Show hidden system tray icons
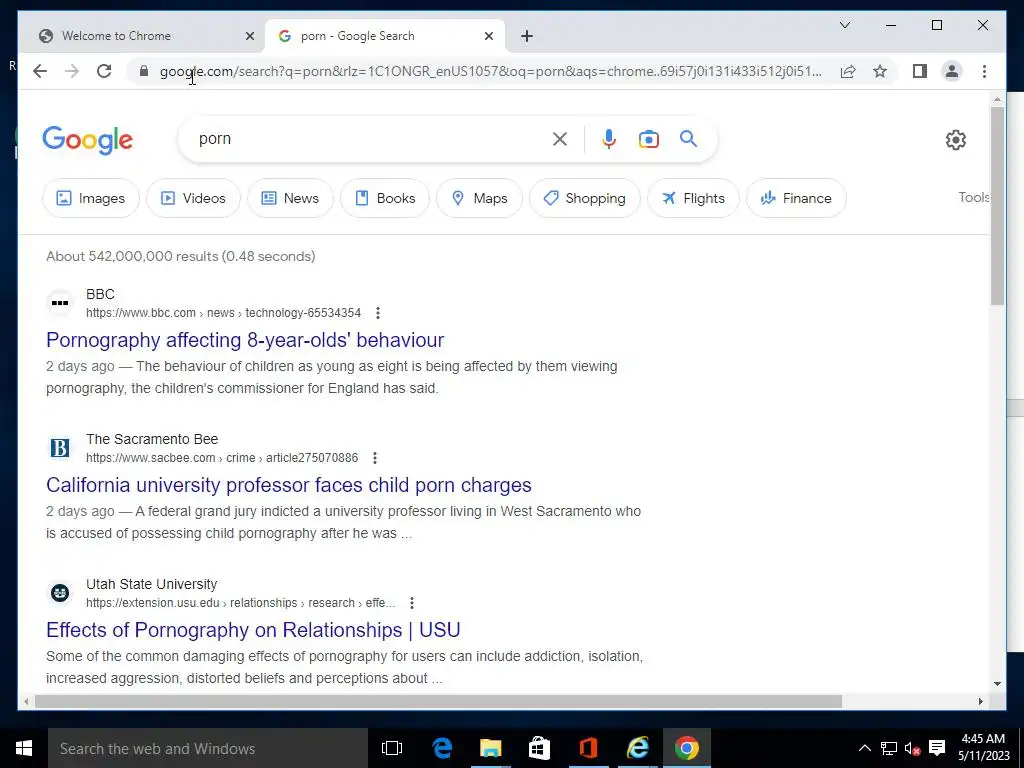The width and height of the screenshot is (1024, 768). tap(865, 748)
